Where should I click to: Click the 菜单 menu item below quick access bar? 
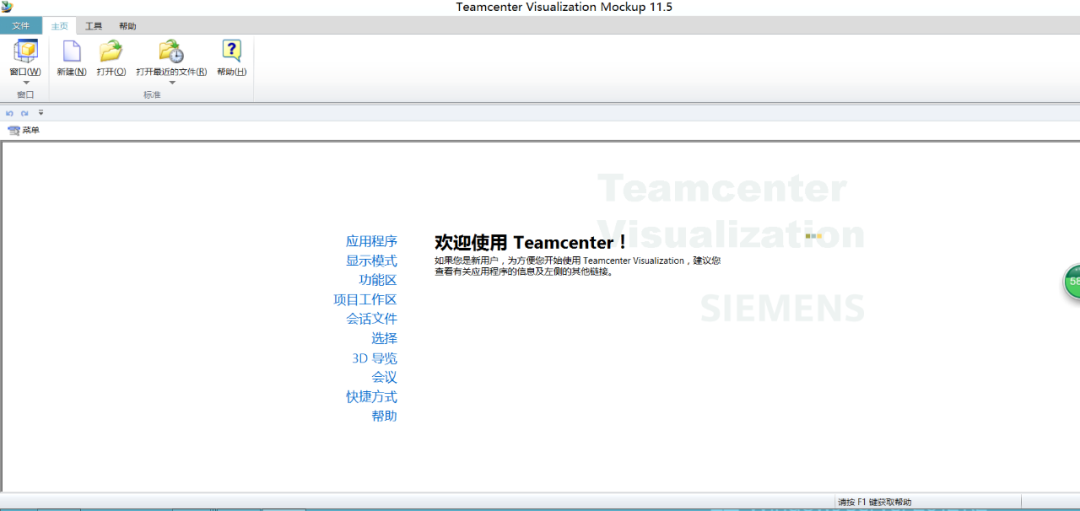pos(23,130)
